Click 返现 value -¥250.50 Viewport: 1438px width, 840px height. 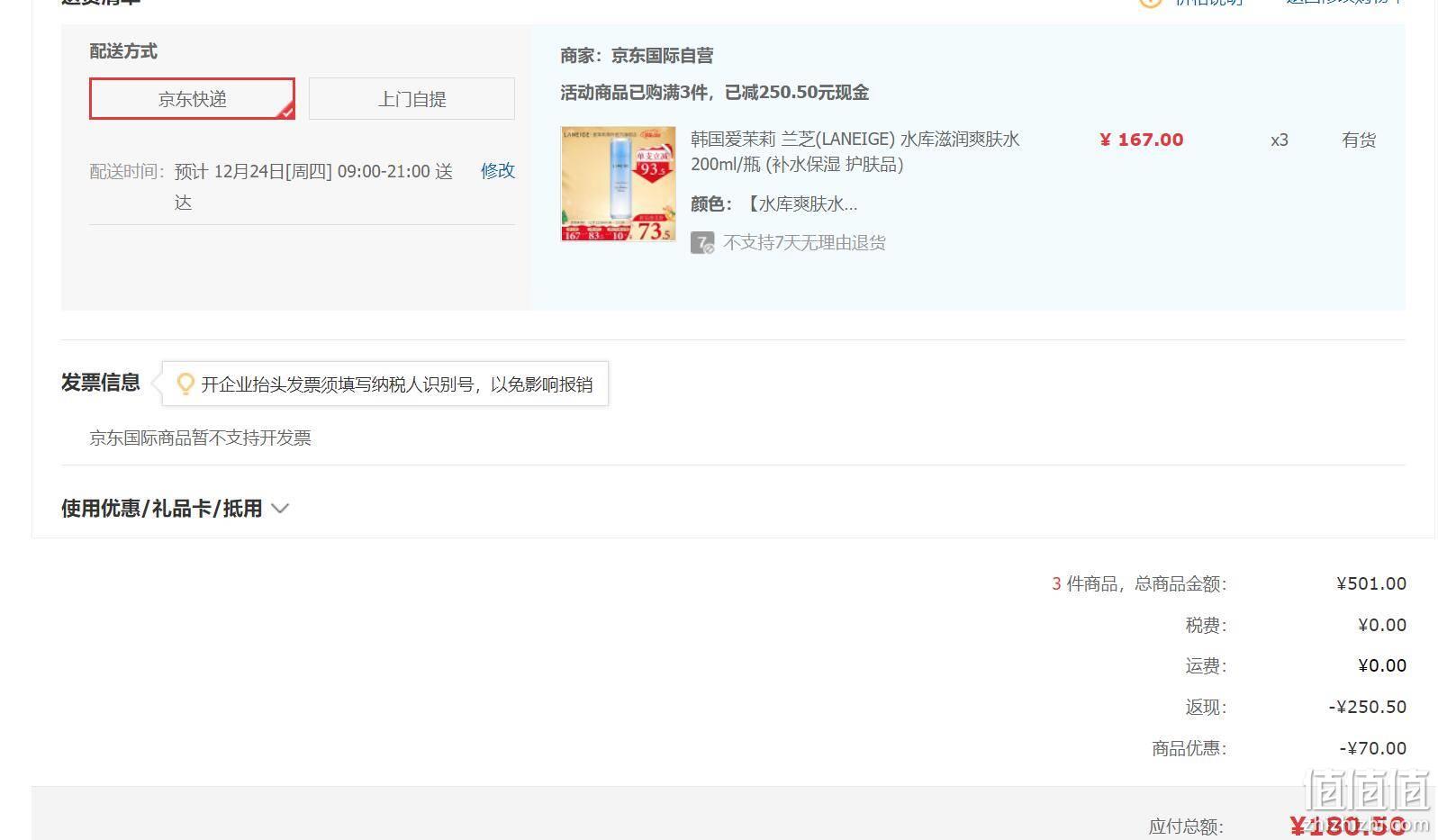tap(1367, 708)
